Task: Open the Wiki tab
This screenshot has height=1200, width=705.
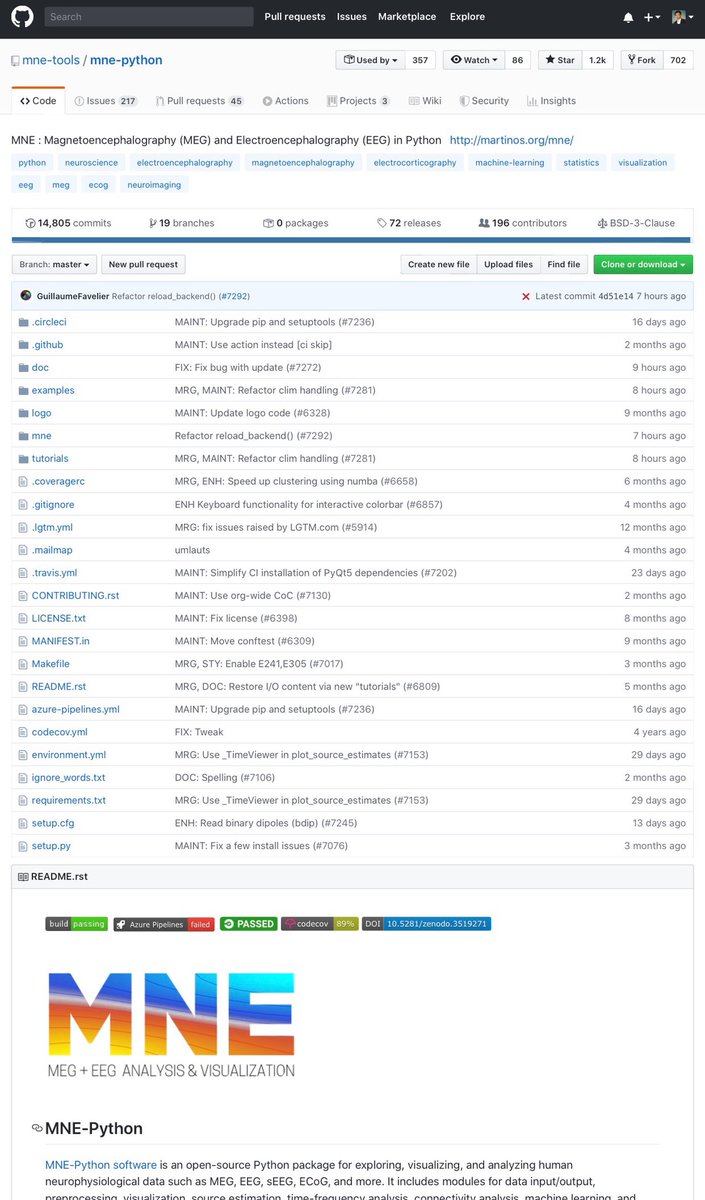Action: pyautogui.click(x=425, y=101)
